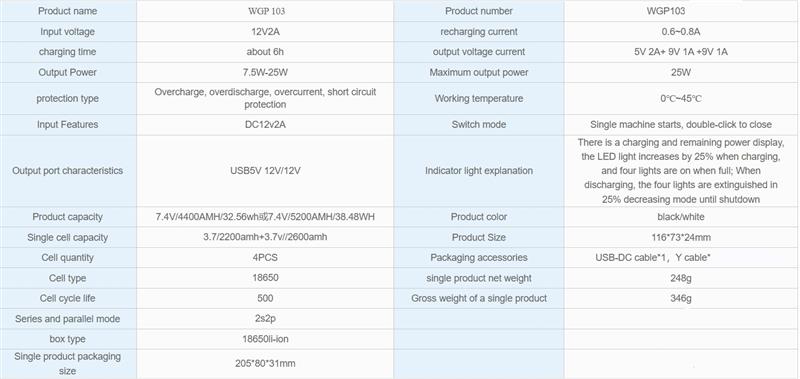Click the "7.5W-25W" output power cell
Viewport: 800px width, 379px height.
(x=265, y=72)
